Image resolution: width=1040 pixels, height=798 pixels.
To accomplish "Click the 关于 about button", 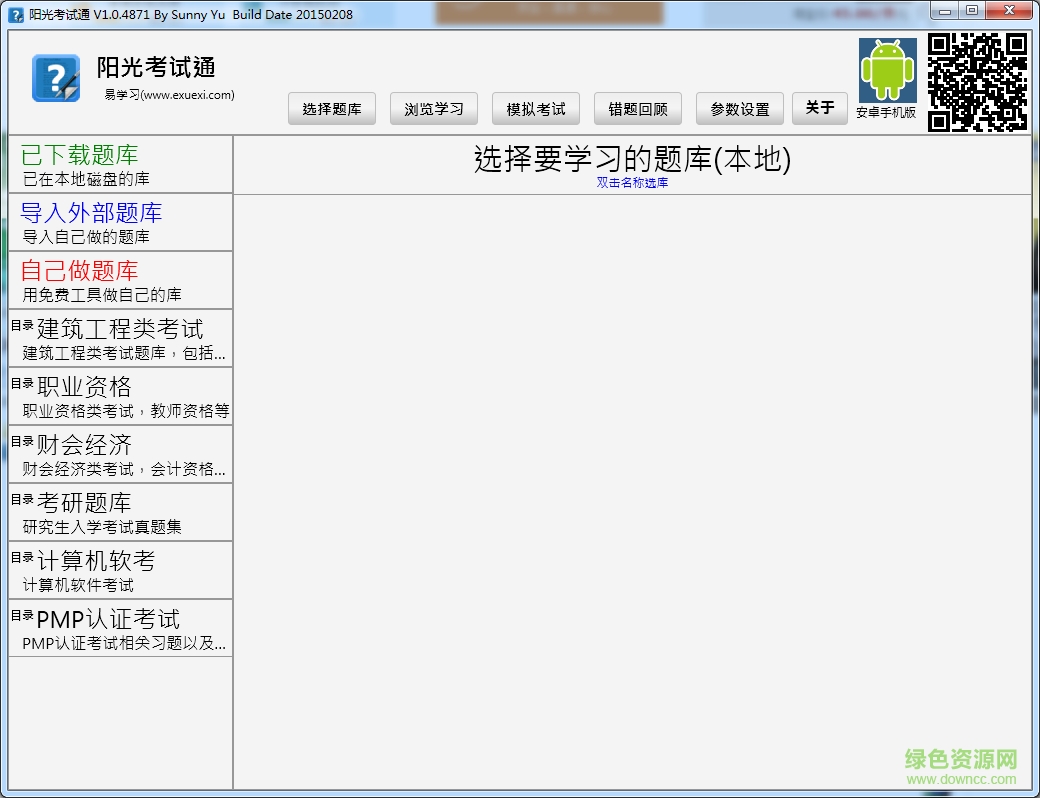I will (x=819, y=108).
